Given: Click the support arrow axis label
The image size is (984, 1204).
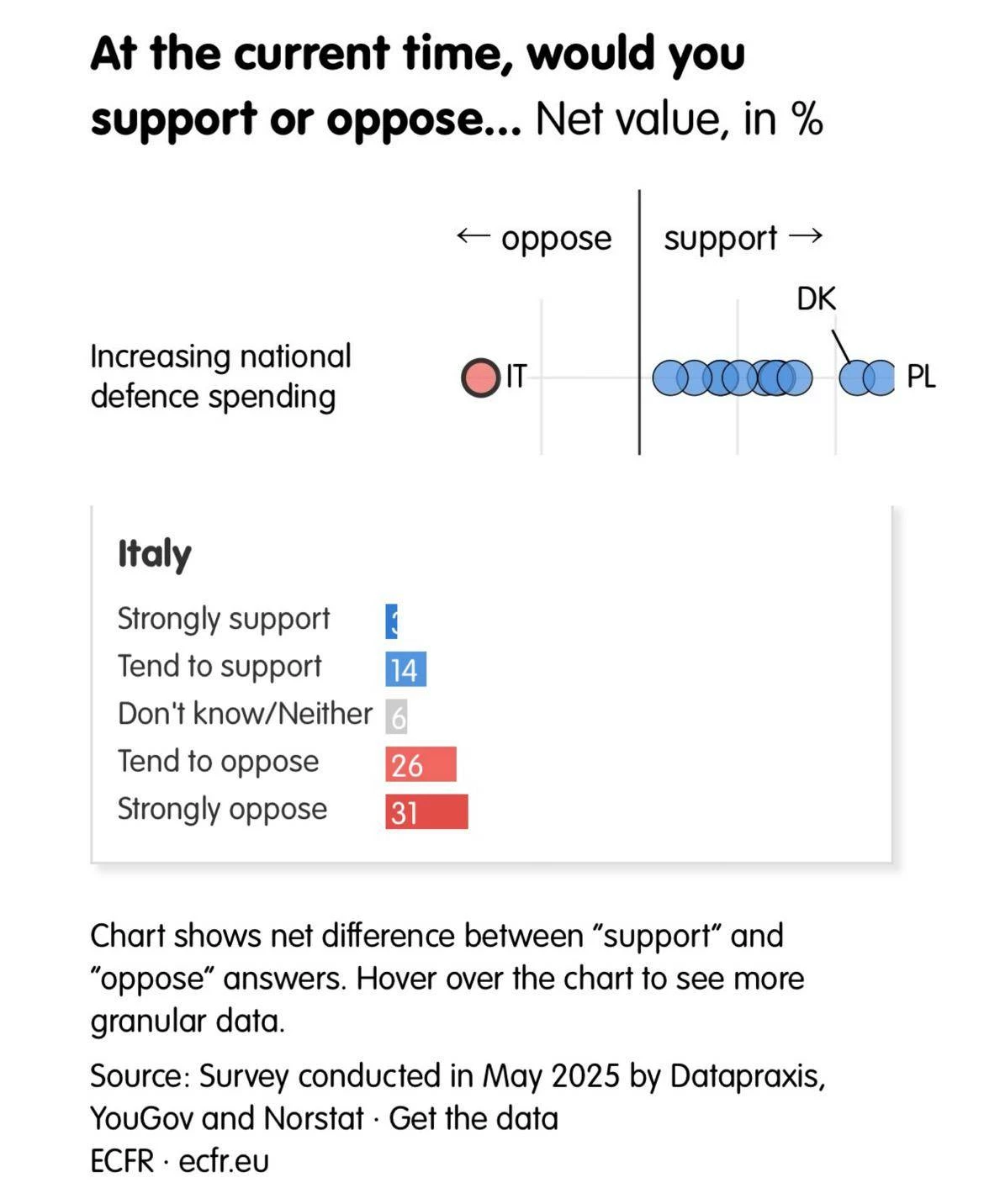Looking at the screenshot, I should pyautogui.click(x=743, y=238).
